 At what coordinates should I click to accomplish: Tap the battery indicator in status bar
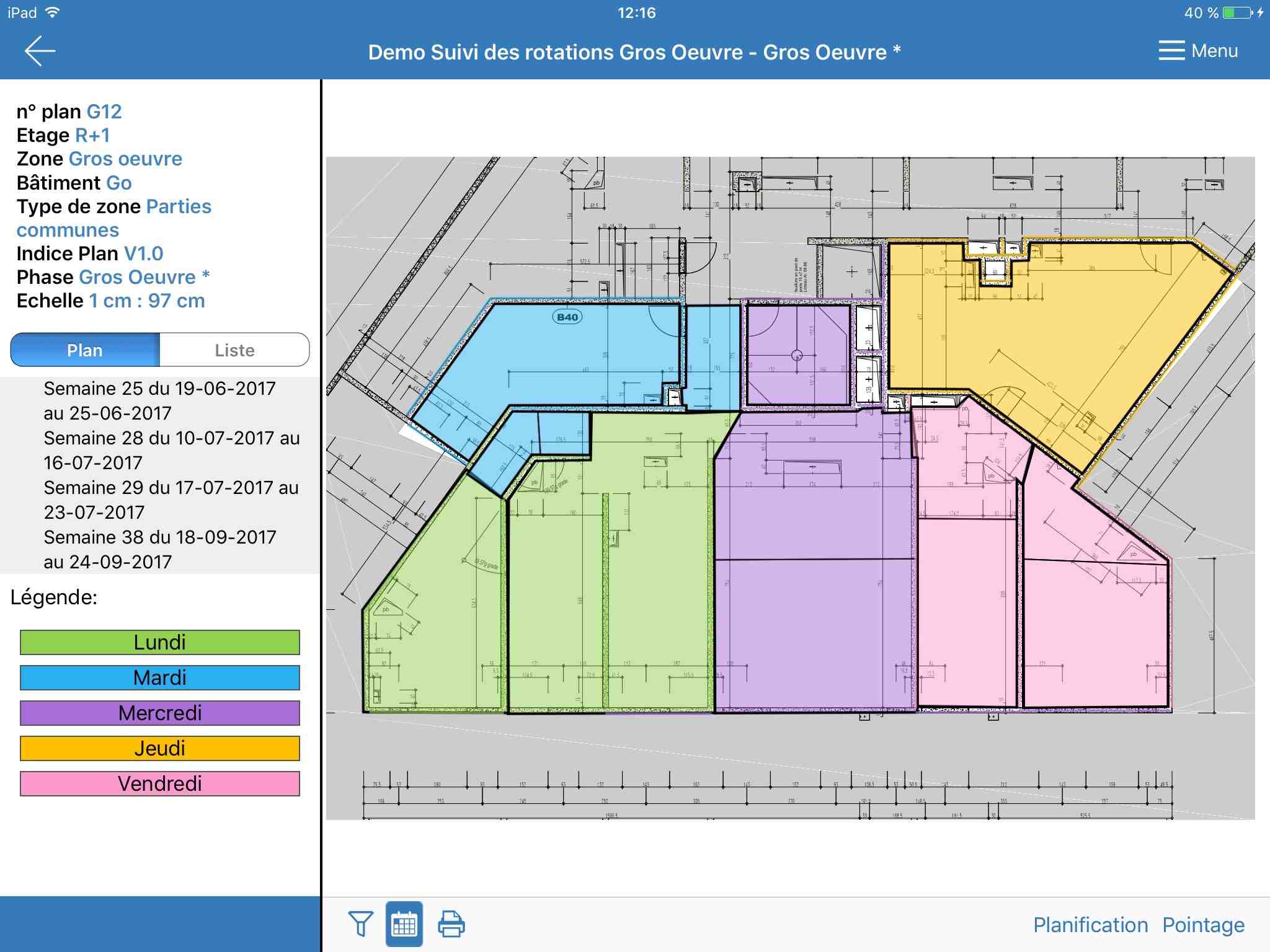[x=1237, y=12]
